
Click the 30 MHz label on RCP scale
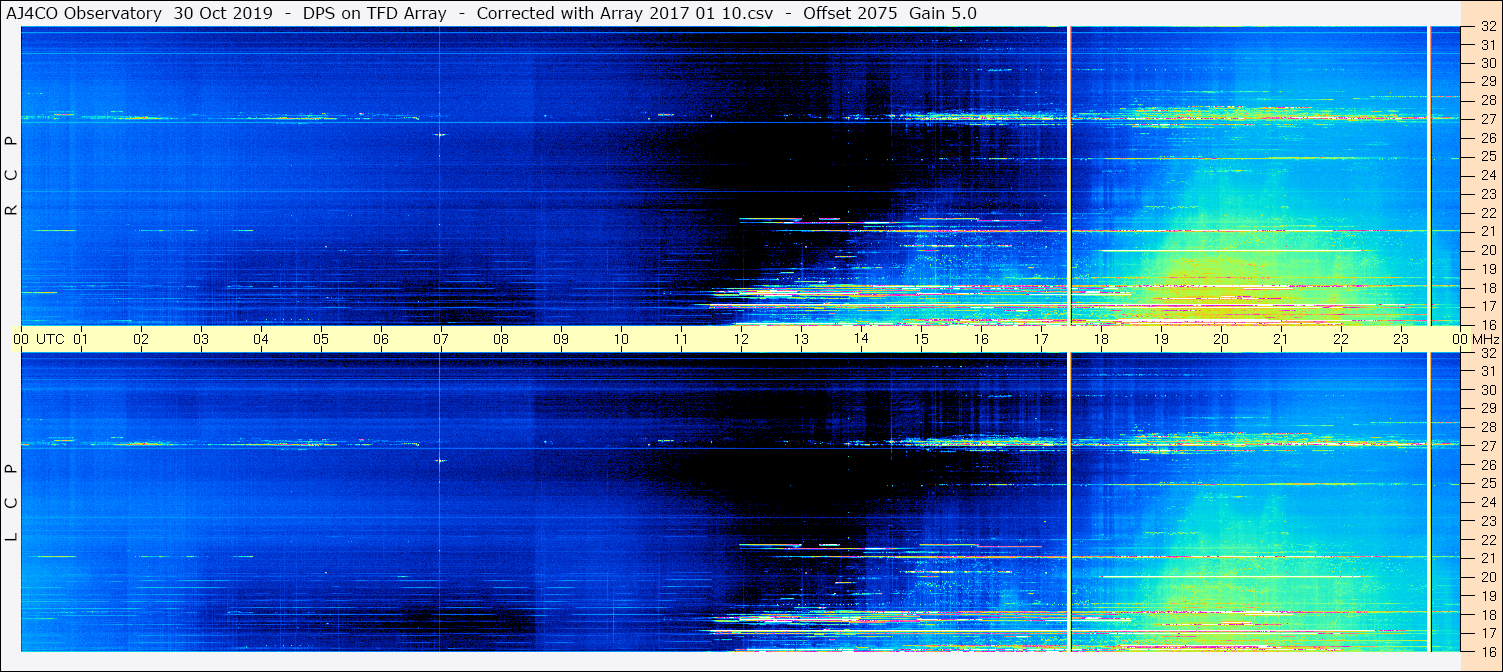[1487, 63]
